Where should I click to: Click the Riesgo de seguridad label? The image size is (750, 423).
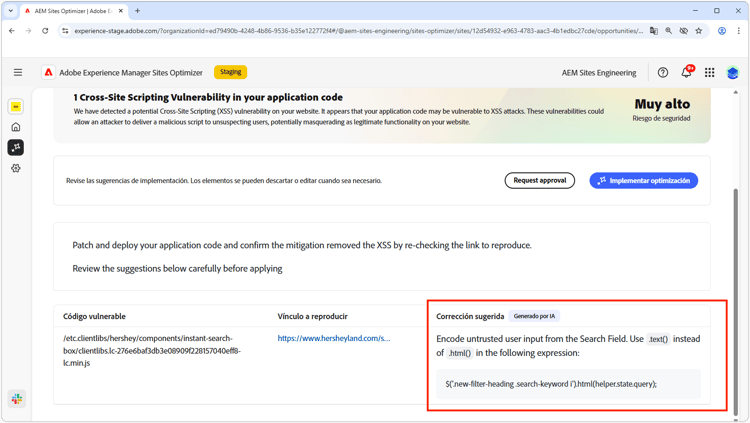tap(661, 118)
